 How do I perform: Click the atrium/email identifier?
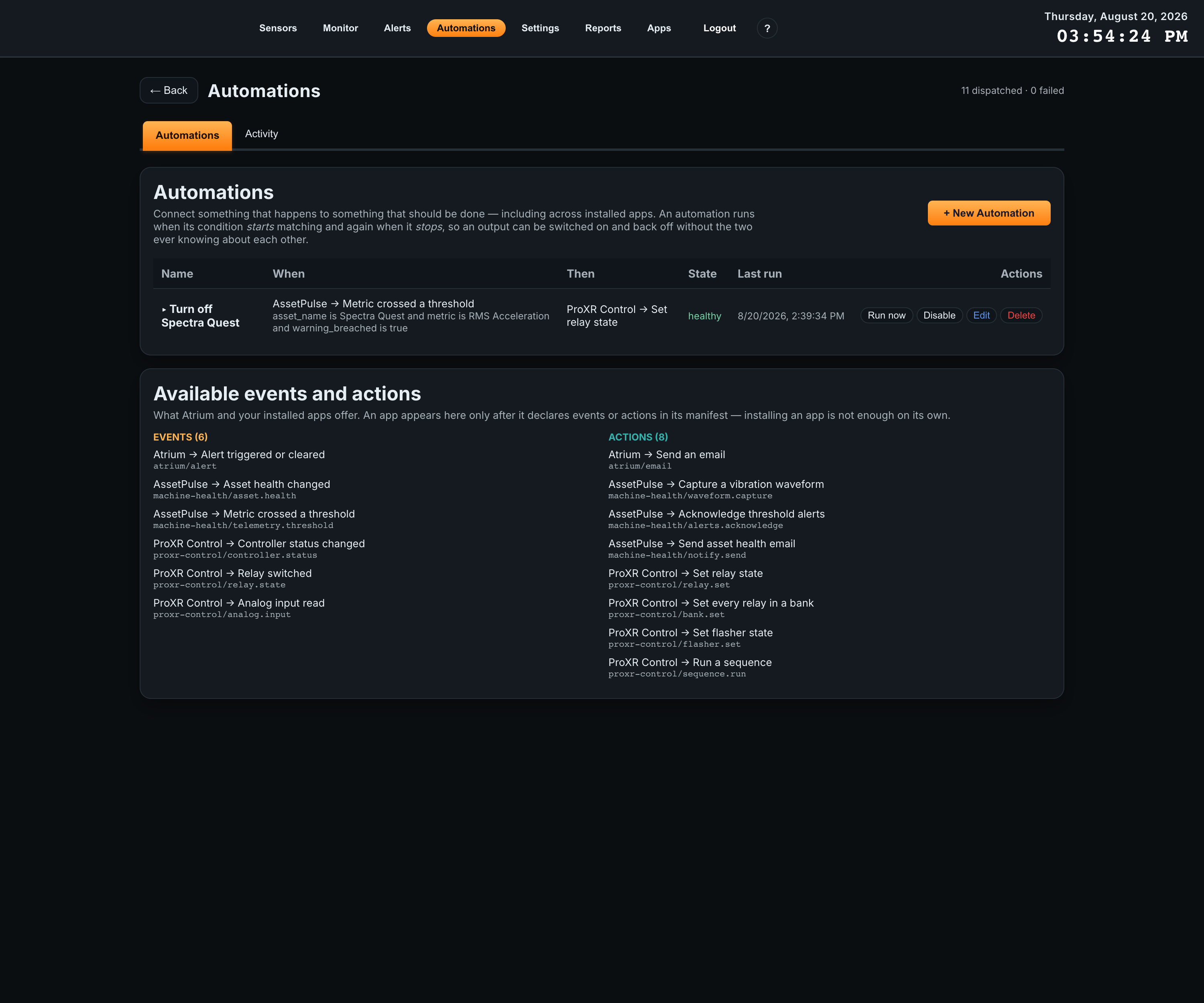640,466
